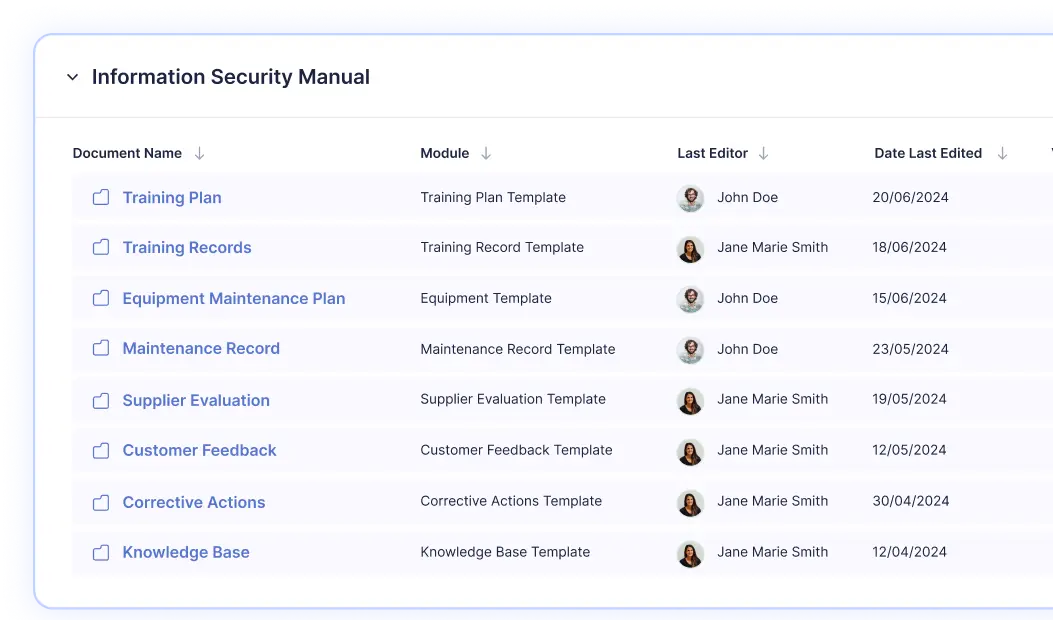The width and height of the screenshot is (1053, 620).
Task: Click Jane Marie Smith name in Corrective Actions row
Action: coord(772,501)
